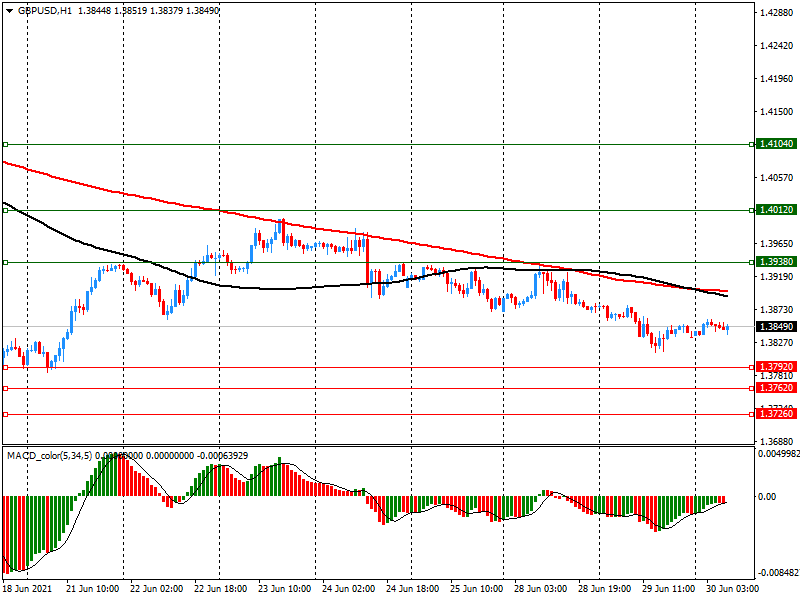Click the 1.38730 price axis value
This screenshot has height=600, width=800.
[x=777, y=310]
